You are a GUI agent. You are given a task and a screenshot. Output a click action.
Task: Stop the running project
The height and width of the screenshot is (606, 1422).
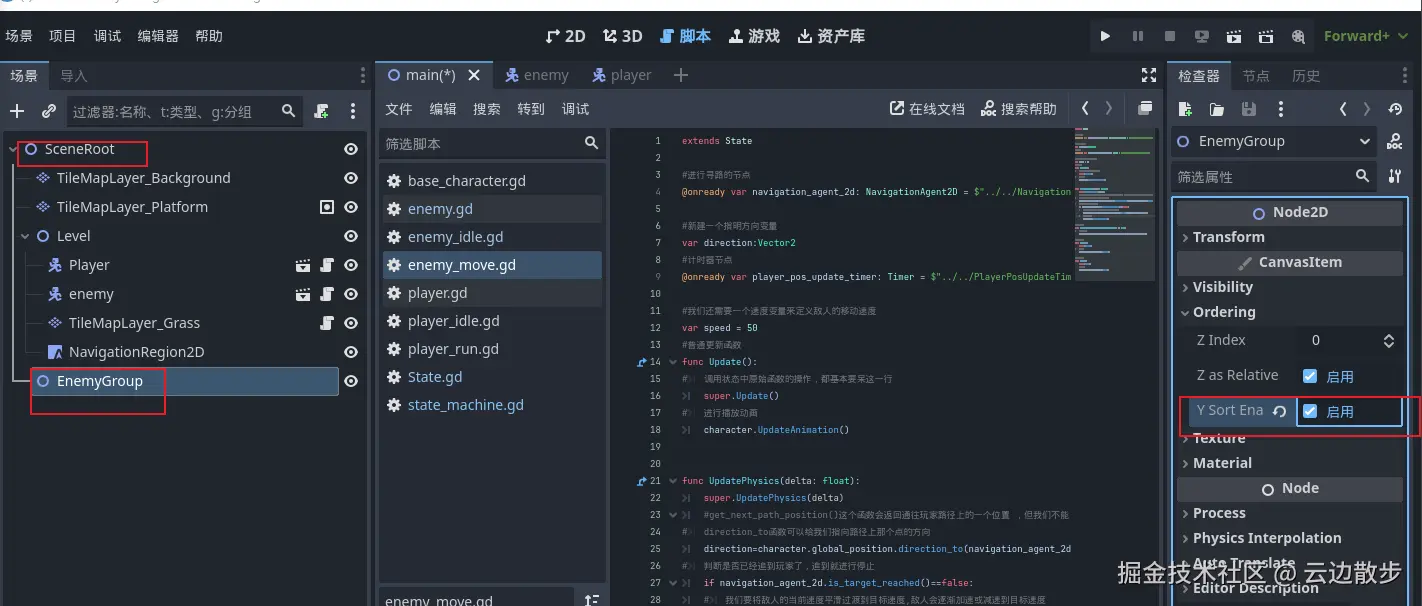1169,36
